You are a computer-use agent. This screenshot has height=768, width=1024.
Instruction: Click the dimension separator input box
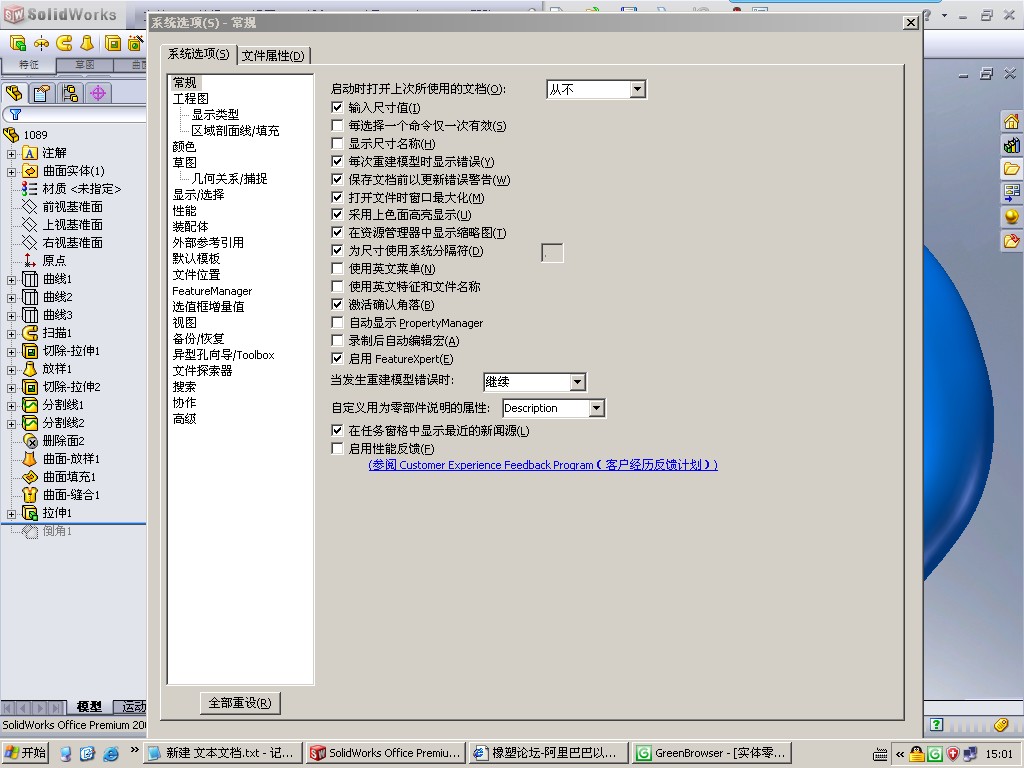click(552, 253)
